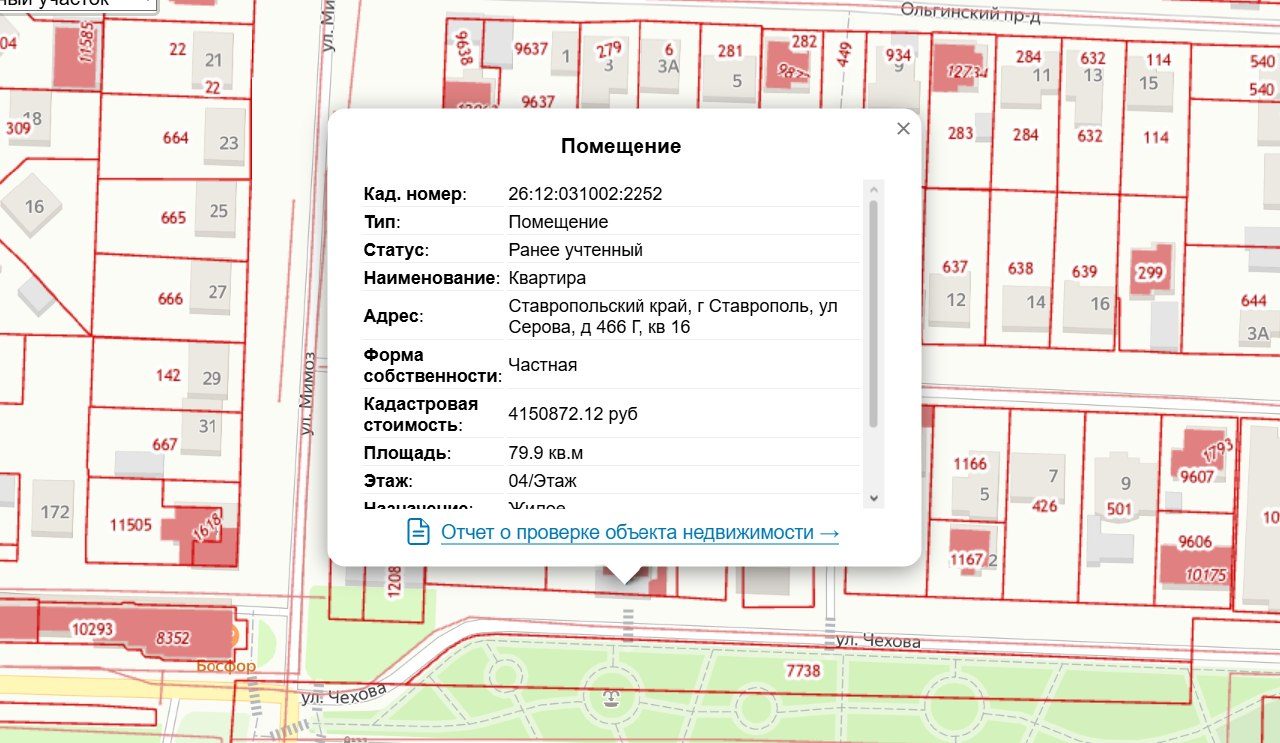Viewport: 1280px width, 743px height.
Task: Click the document icon beside the report link
Action: point(418,532)
